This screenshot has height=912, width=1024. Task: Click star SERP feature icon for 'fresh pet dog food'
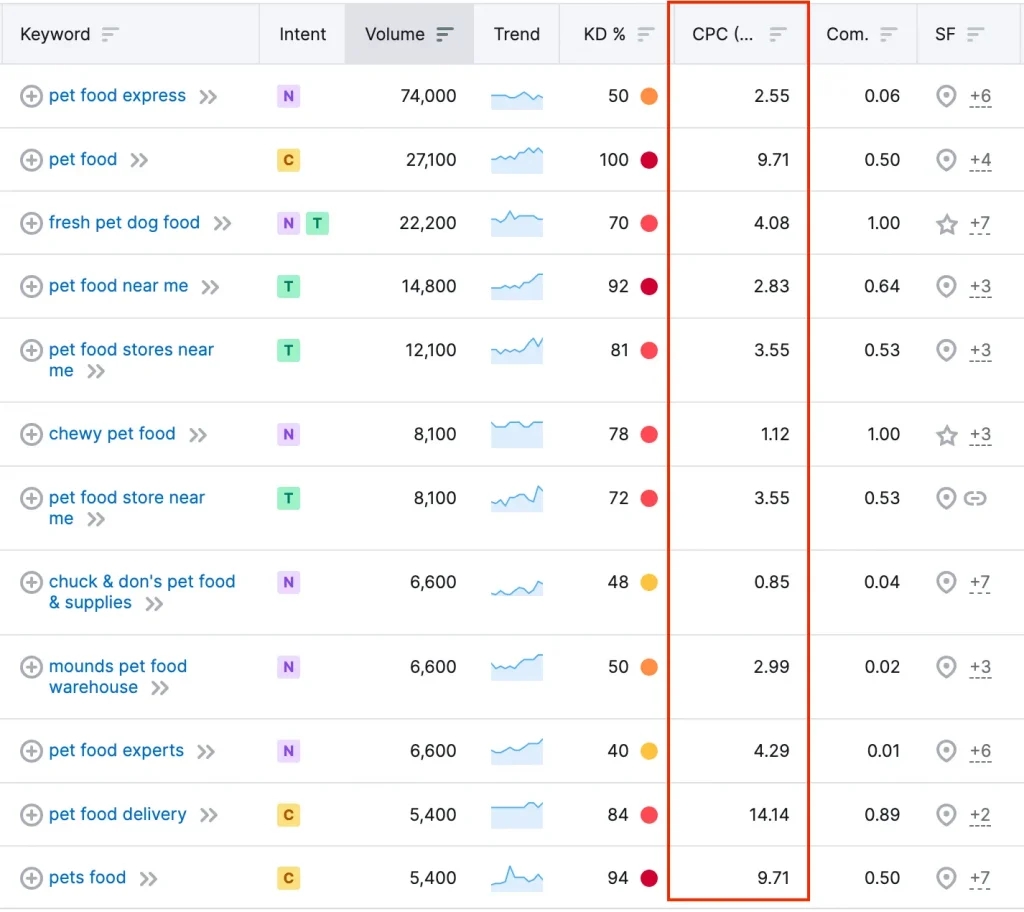point(947,224)
